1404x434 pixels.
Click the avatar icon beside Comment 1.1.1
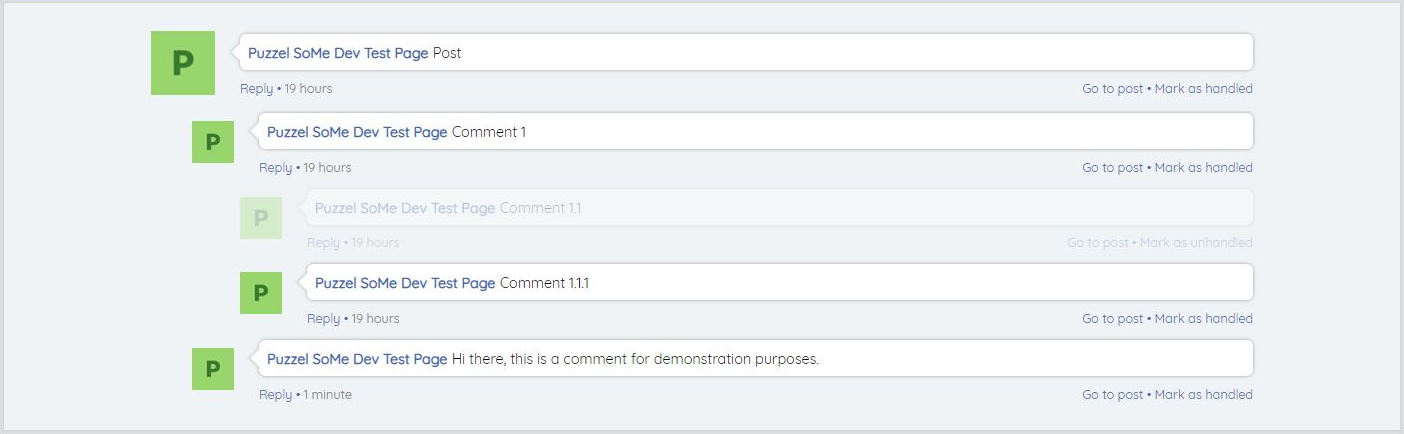260,293
